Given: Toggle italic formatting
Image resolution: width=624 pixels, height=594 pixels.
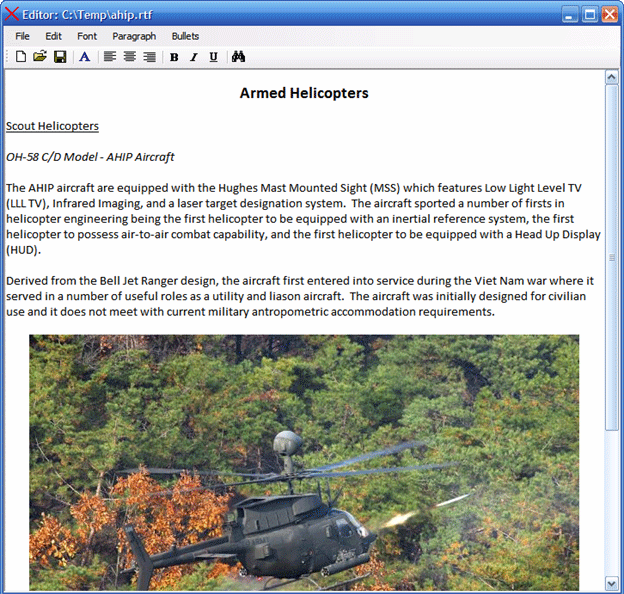Looking at the screenshot, I should (194, 57).
